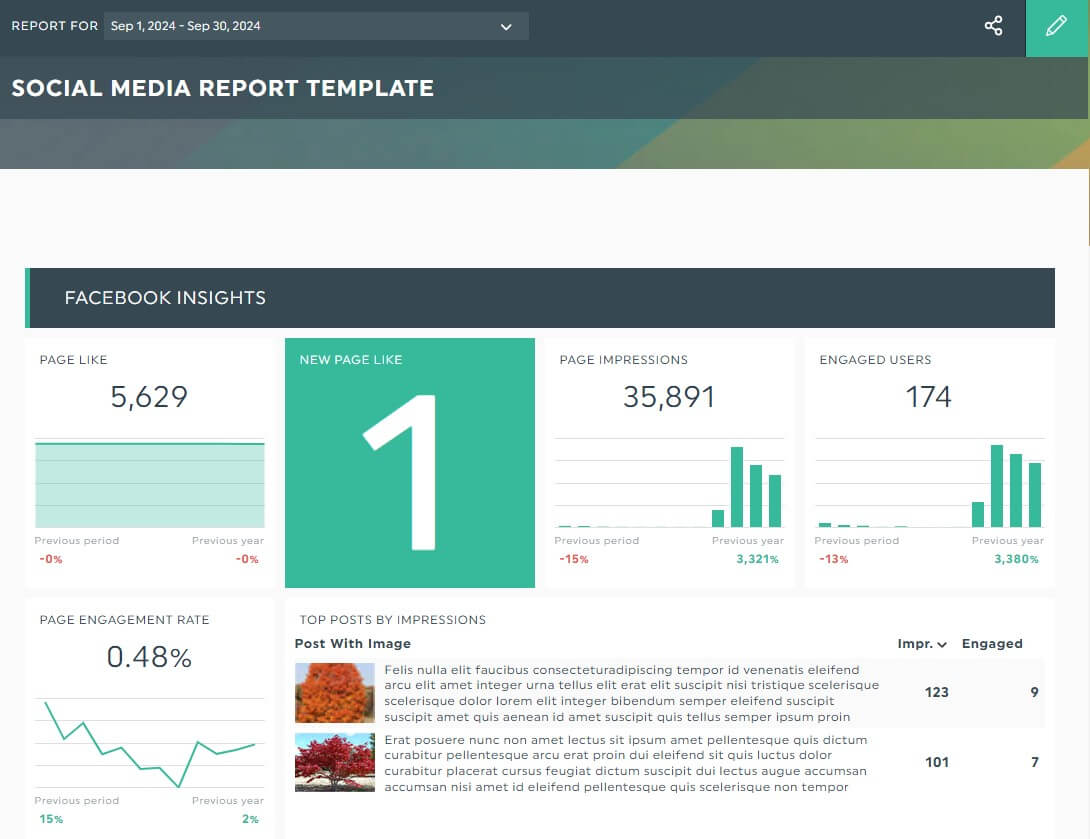Click the 3,380% previous year value
This screenshot has width=1090, height=839.
click(1016, 560)
